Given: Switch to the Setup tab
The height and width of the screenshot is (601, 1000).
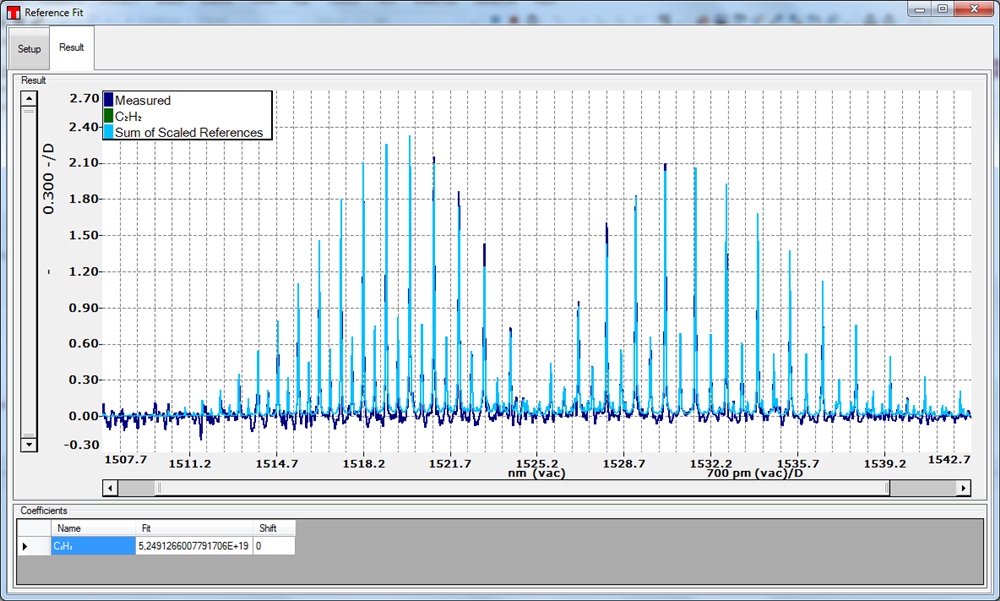Looking at the screenshot, I should (29, 48).
